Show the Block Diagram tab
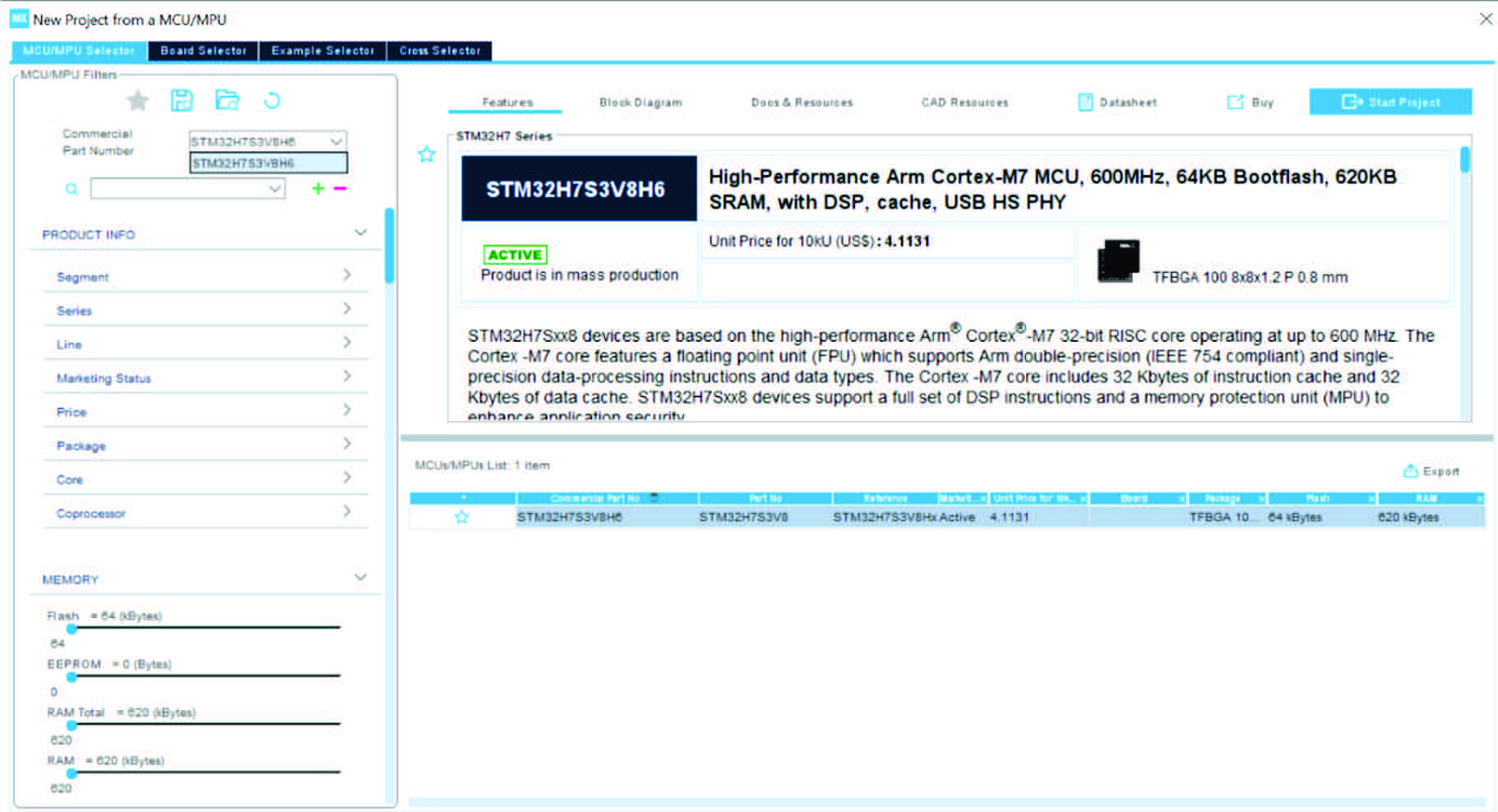Screen dimensions: 1498x812 coord(640,103)
